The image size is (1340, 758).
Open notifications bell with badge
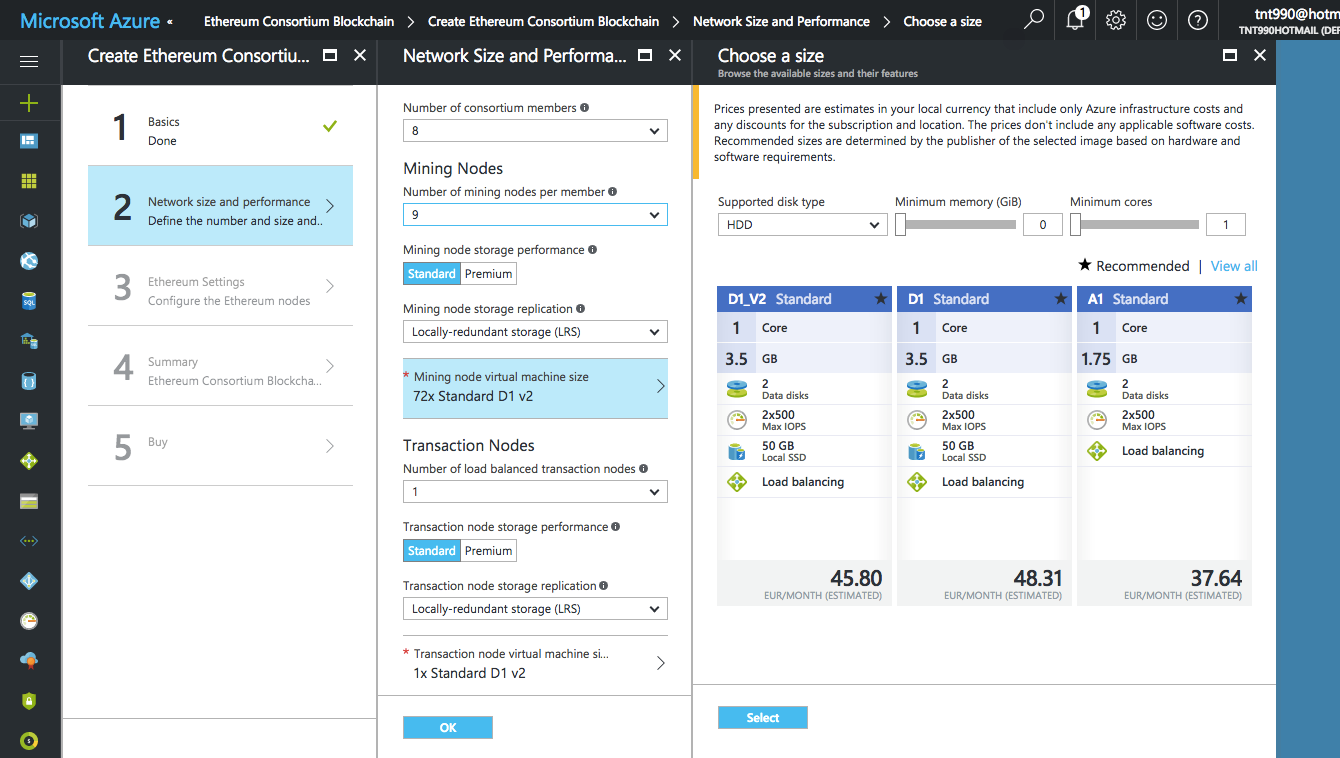click(x=1077, y=20)
